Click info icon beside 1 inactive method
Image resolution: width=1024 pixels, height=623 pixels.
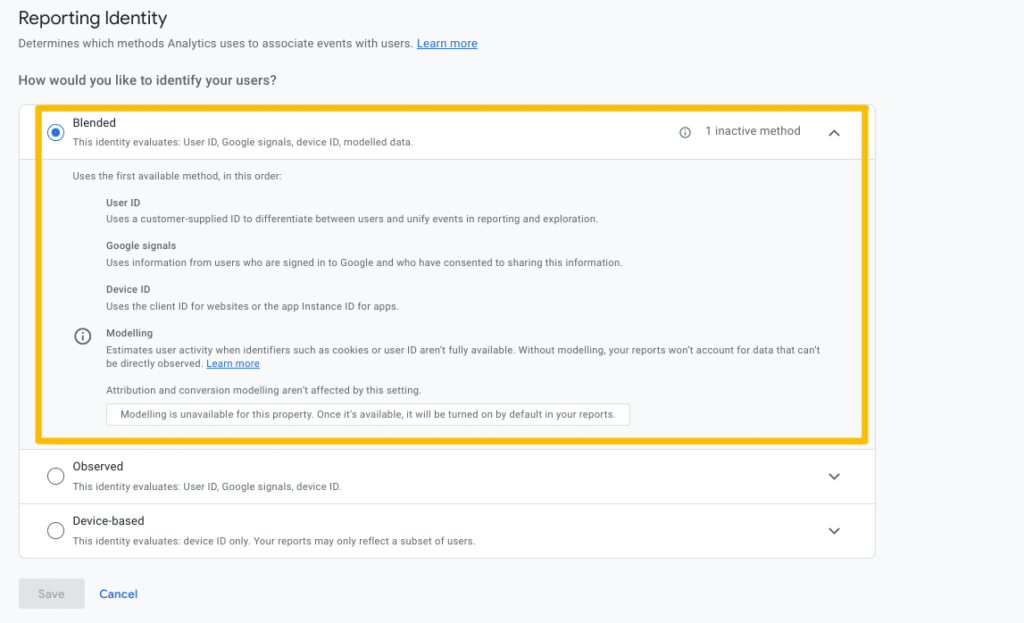(x=685, y=132)
